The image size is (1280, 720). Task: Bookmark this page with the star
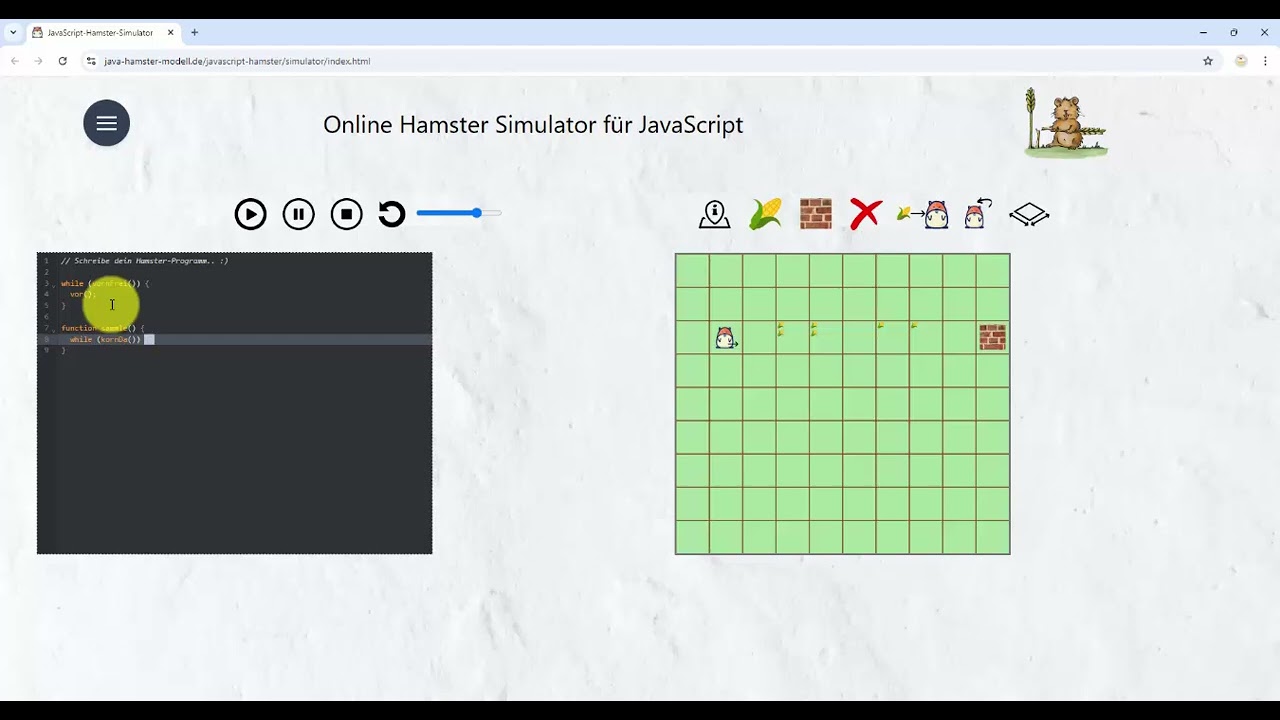coord(1208,61)
